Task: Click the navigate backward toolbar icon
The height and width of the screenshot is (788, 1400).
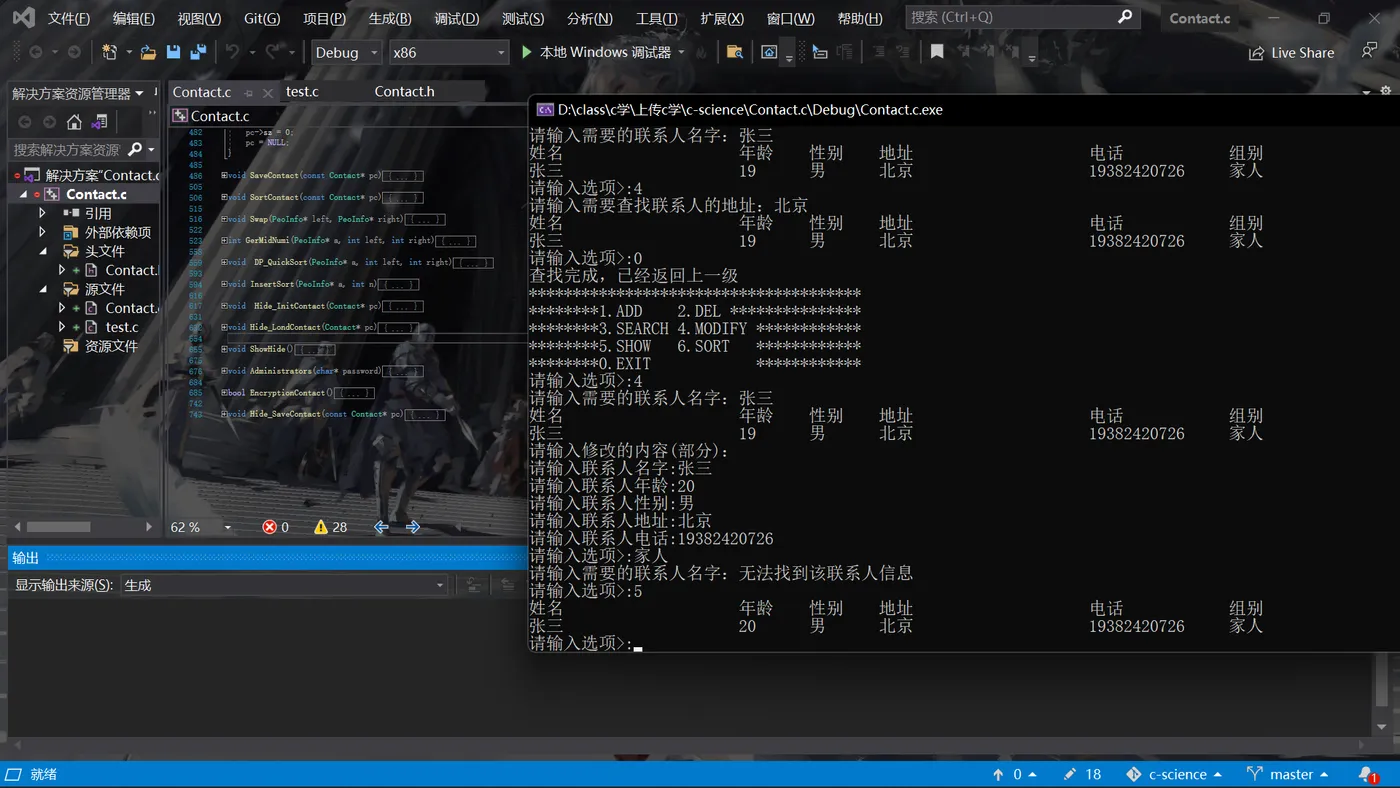Action: pos(36,52)
